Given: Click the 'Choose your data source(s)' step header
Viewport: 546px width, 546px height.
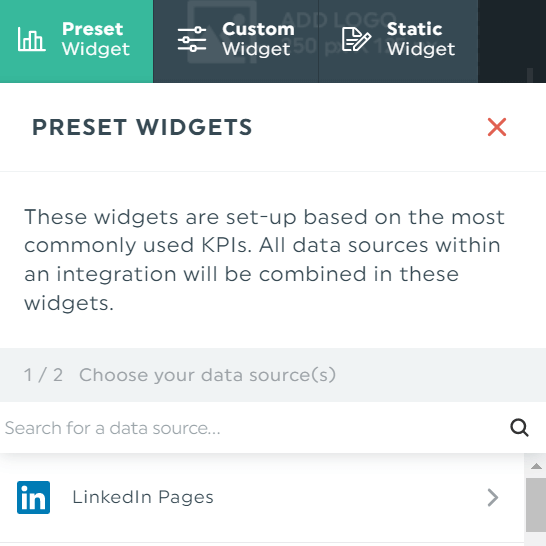Looking at the screenshot, I should click(208, 375).
